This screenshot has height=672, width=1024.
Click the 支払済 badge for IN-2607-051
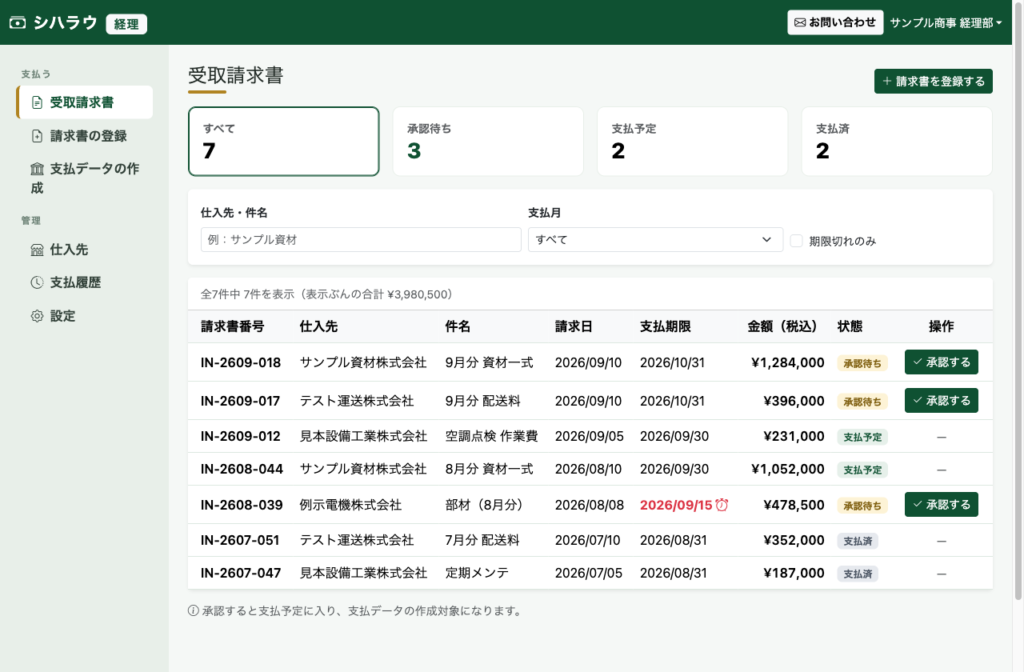[857, 541]
